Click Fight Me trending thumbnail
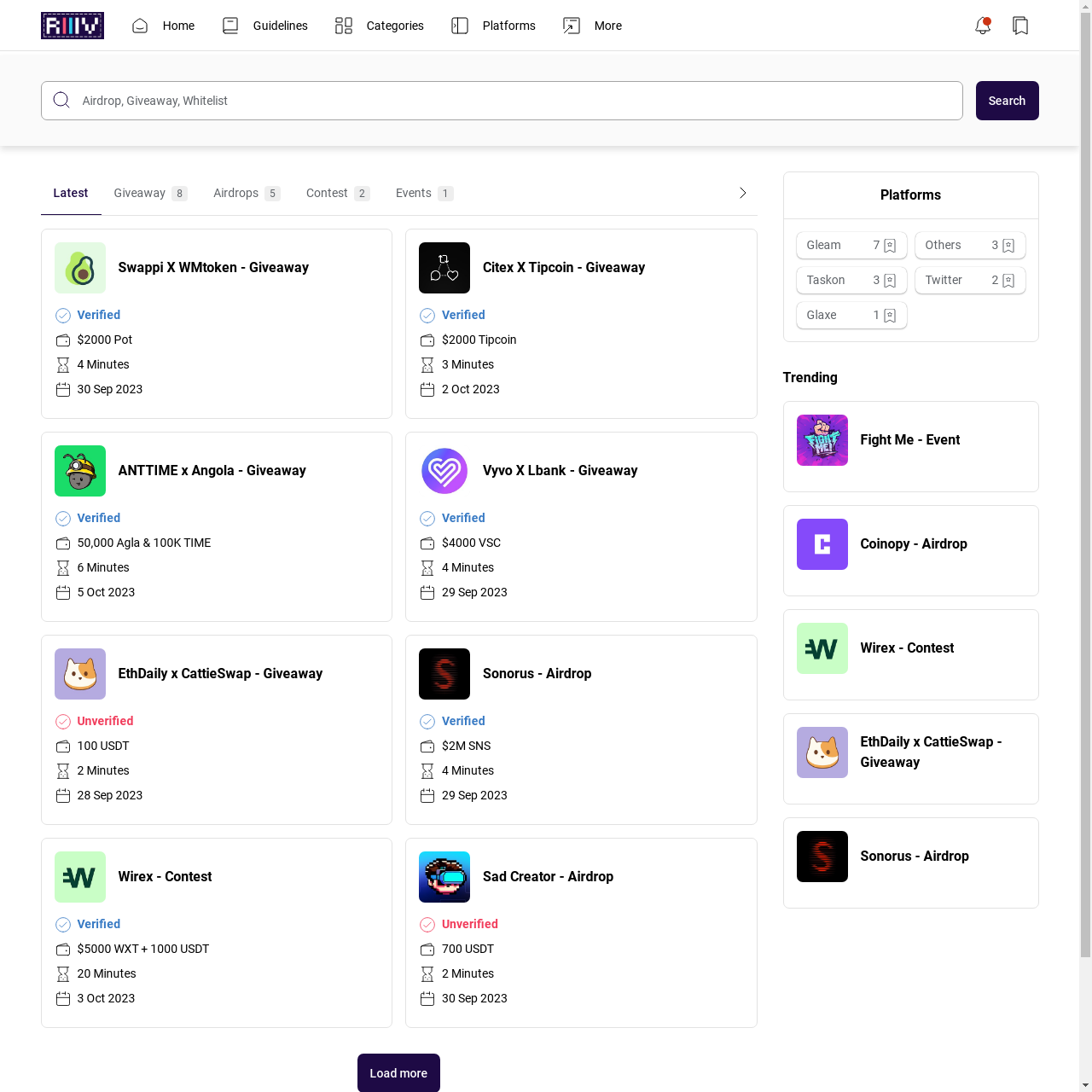Image resolution: width=1092 pixels, height=1092 pixels. tap(822, 440)
